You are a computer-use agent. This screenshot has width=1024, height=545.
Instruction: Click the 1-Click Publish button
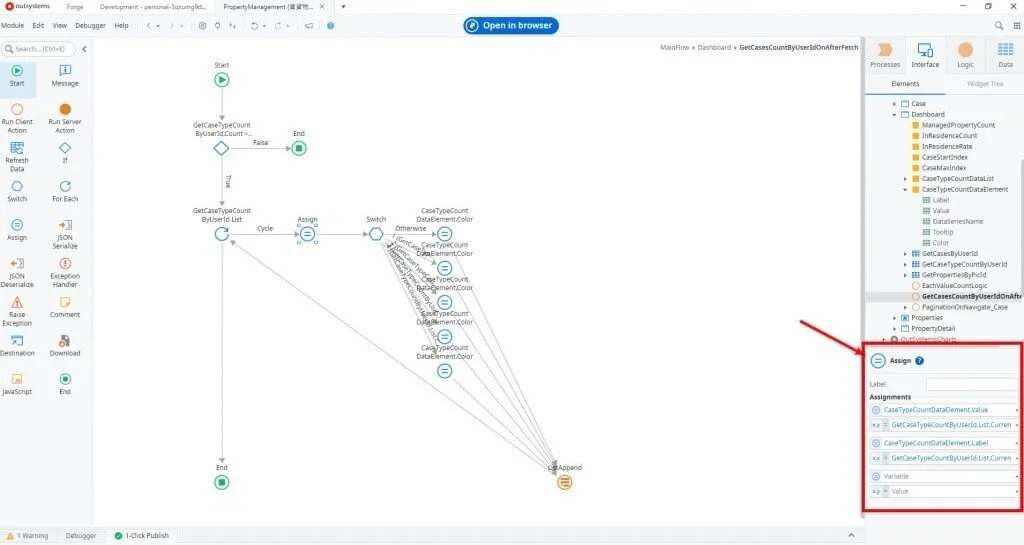(141, 536)
